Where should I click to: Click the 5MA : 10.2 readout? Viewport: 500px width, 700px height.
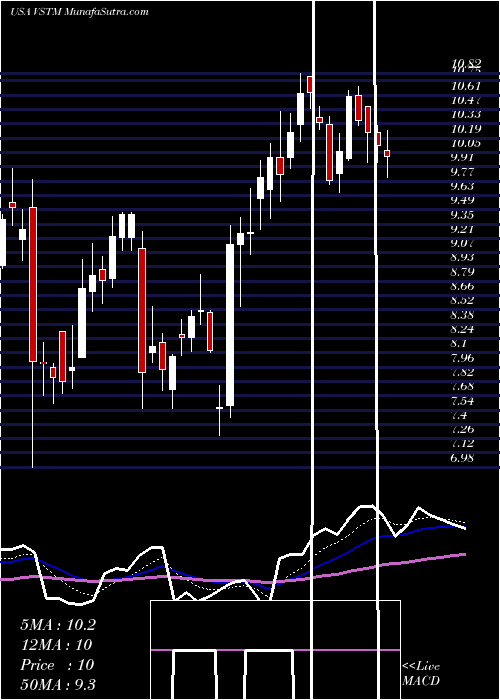[58, 625]
